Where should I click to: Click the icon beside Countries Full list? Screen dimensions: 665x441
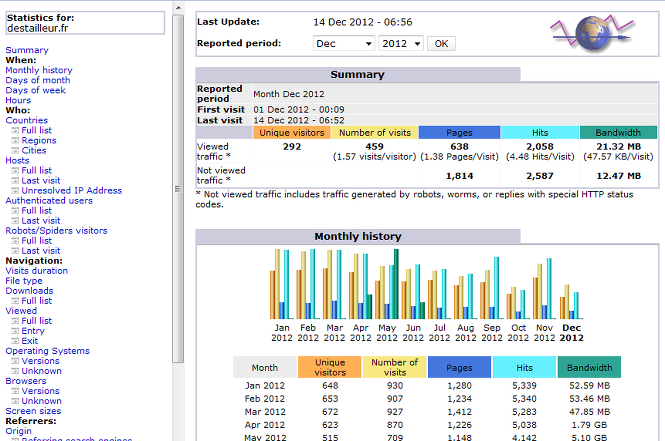[15, 130]
